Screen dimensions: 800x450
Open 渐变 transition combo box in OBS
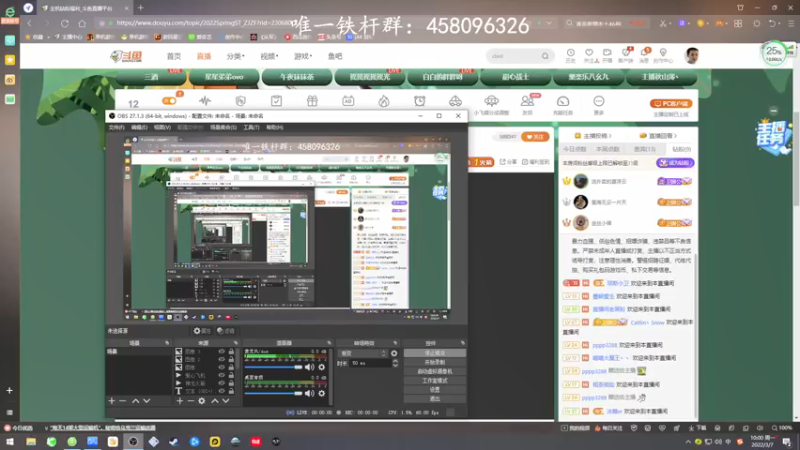coord(363,353)
